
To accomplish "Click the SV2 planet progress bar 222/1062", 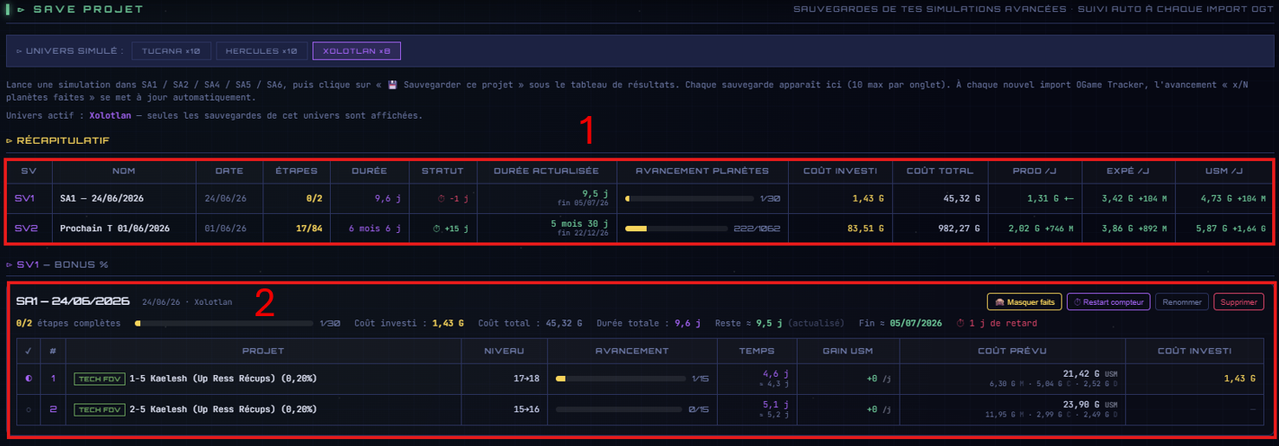I will tap(678, 228).
